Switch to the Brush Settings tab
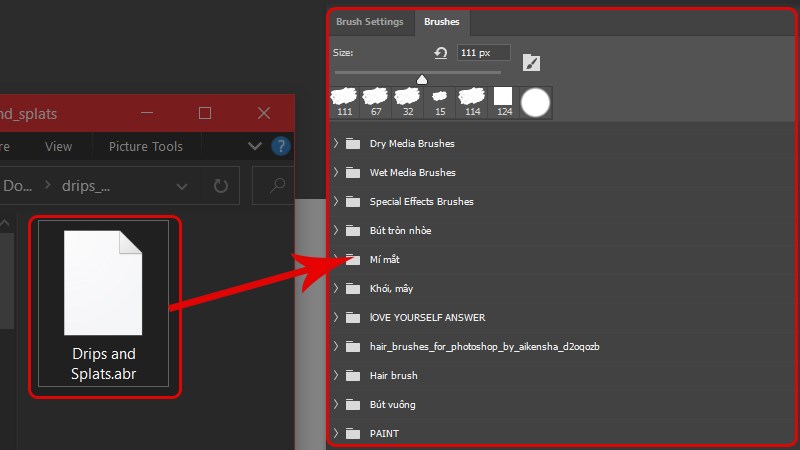Image resolution: width=800 pixels, height=450 pixels. [370, 22]
